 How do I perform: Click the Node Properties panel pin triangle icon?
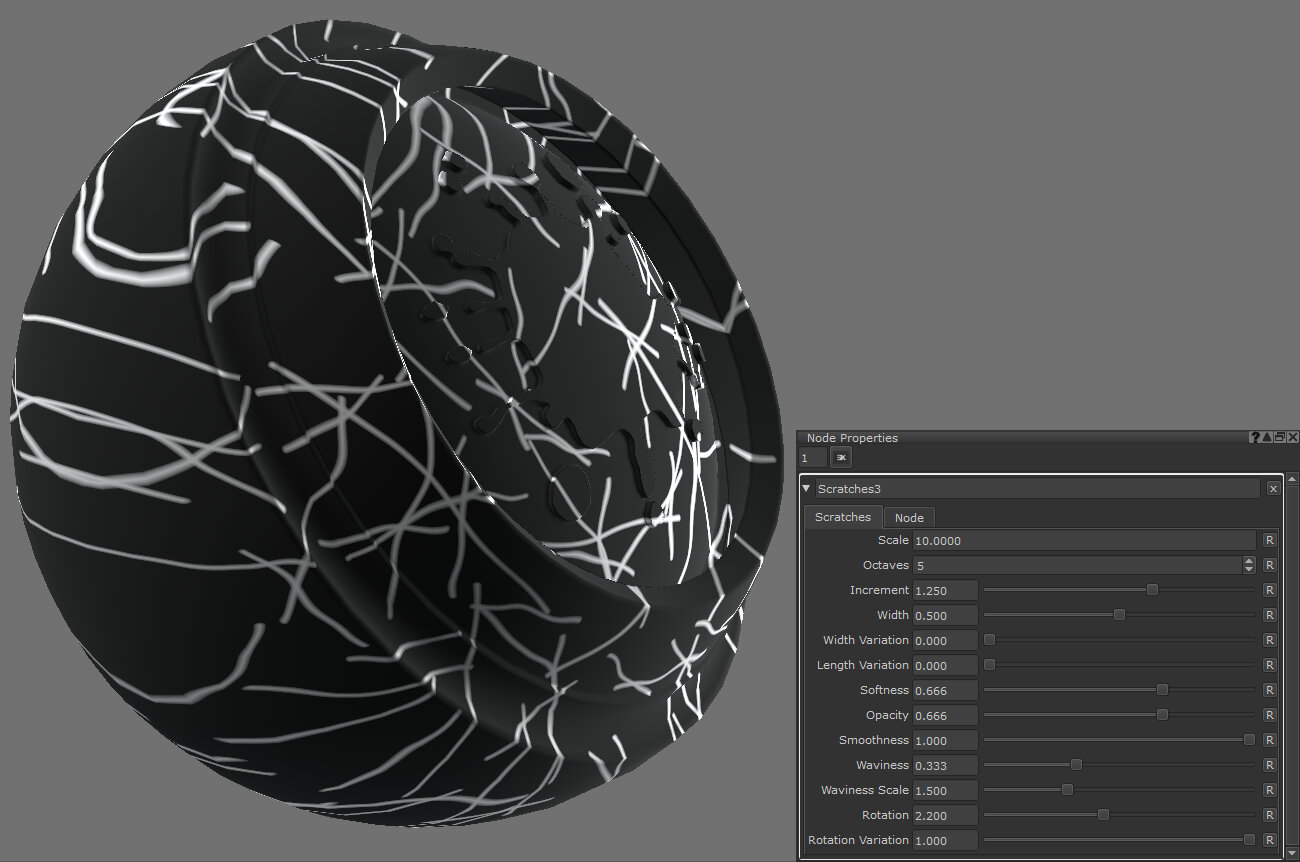point(1267,438)
